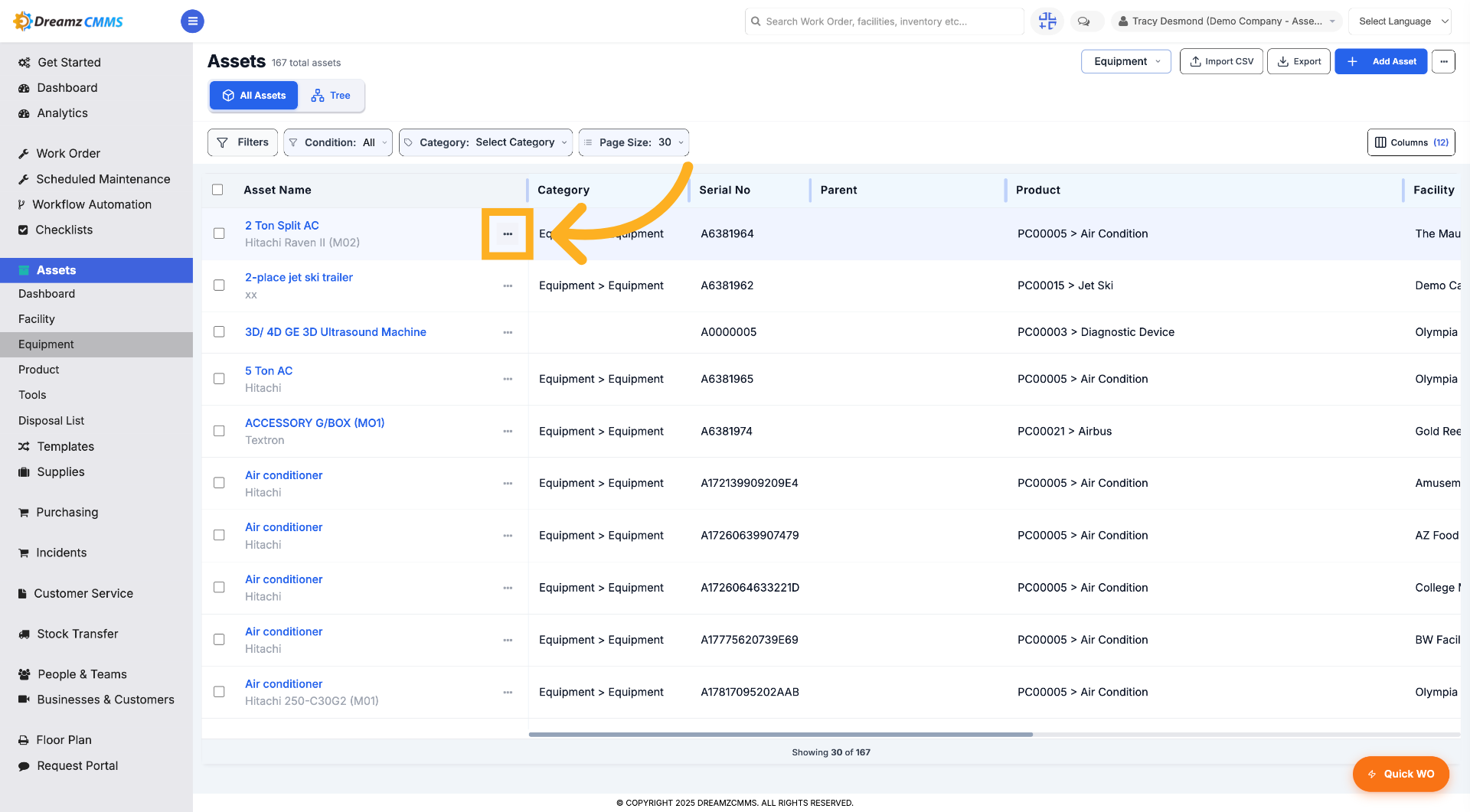The width and height of the screenshot is (1470, 812).
Task: Check the 2-place jet ski trailer row
Action: pyautogui.click(x=219, y=285)
